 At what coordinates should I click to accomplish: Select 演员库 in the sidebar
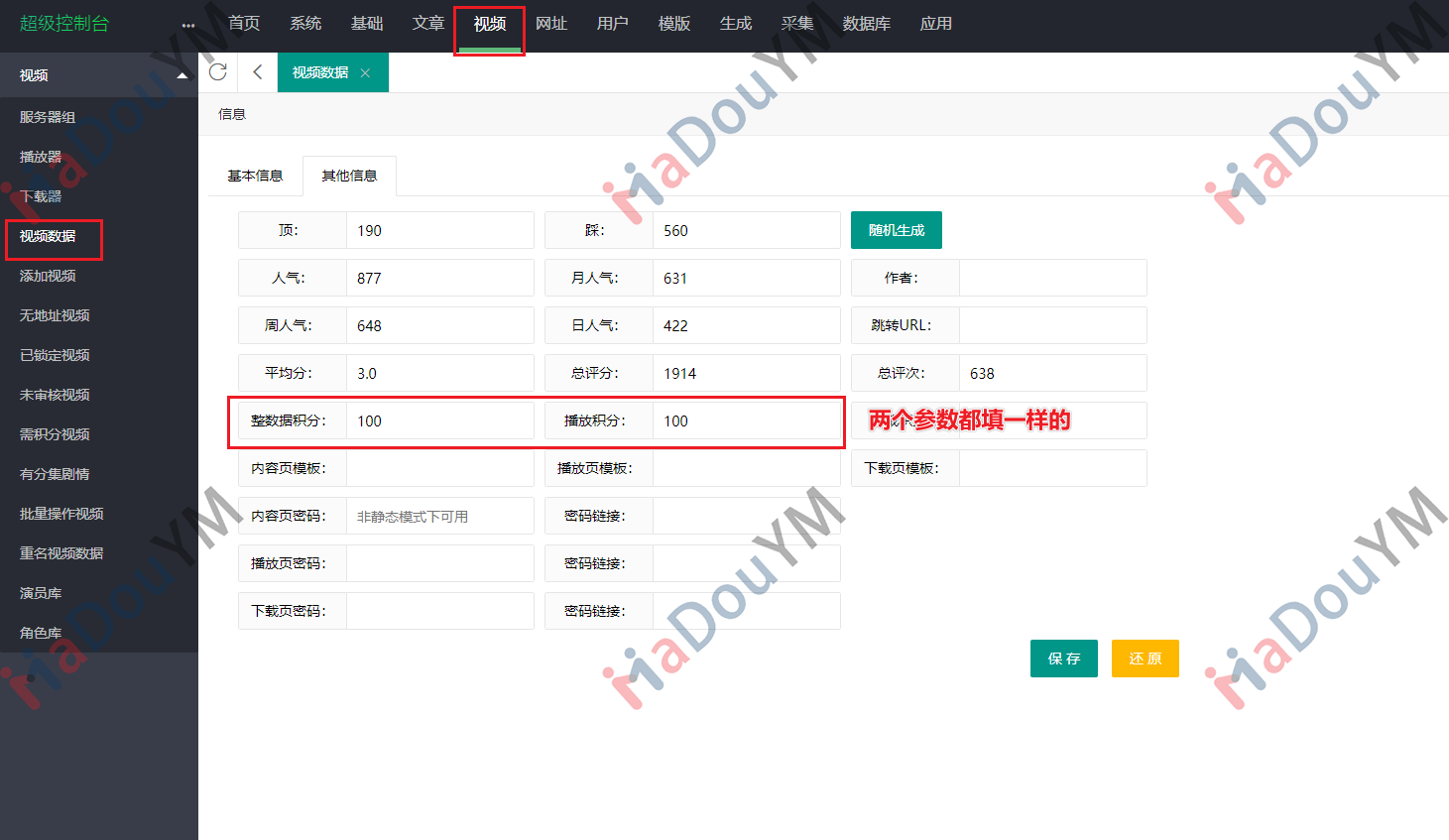[41, 593]
